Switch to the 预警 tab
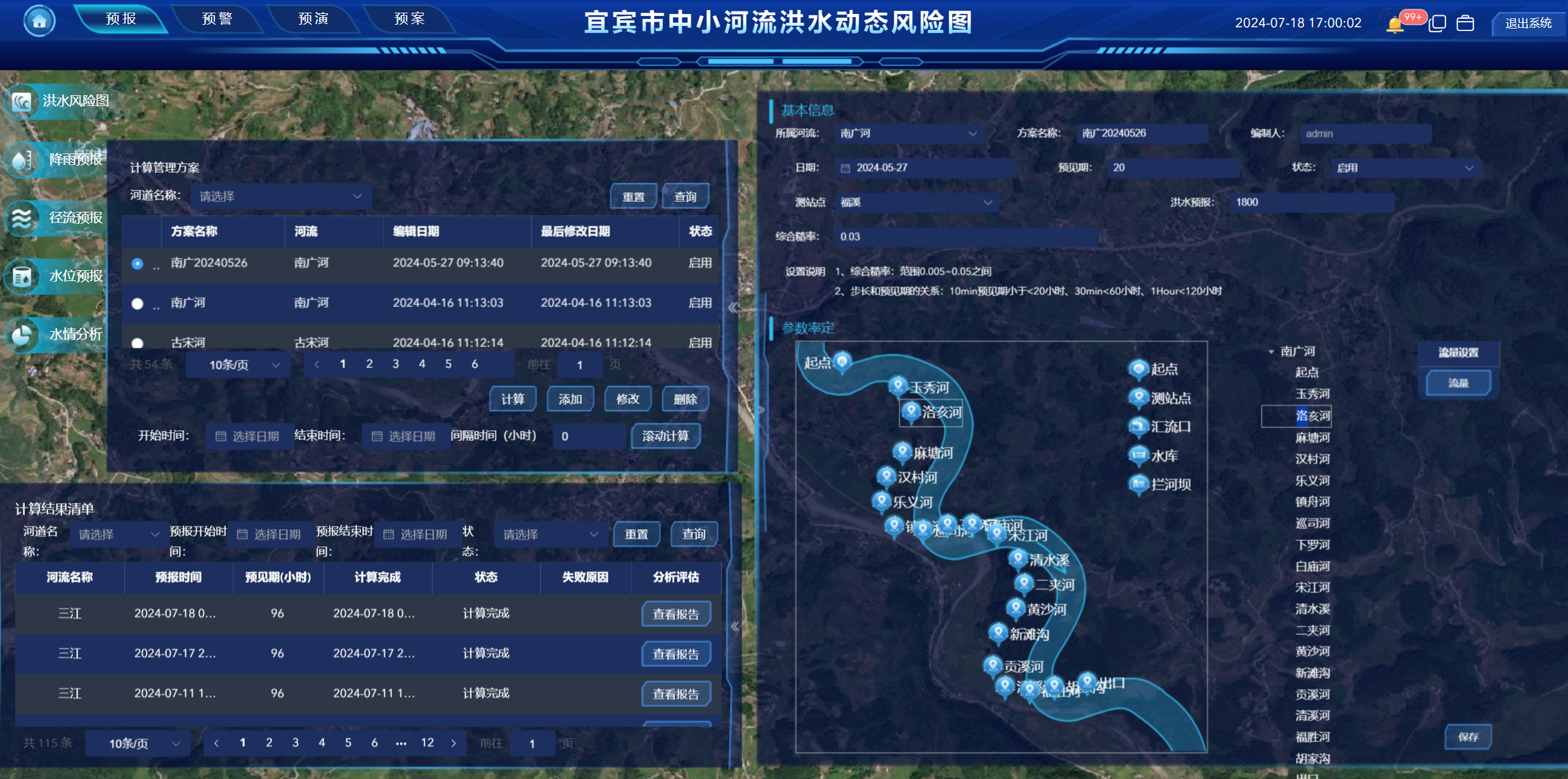 point(217,19)
